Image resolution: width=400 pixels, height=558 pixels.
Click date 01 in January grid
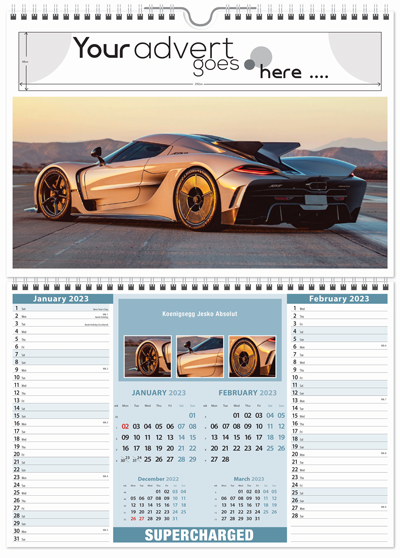(x=192, y=415)
